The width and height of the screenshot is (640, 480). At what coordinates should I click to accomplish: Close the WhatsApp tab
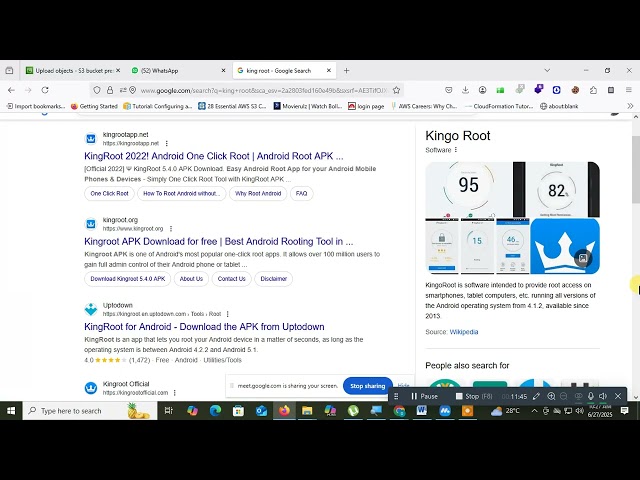[x=223, y=71]
